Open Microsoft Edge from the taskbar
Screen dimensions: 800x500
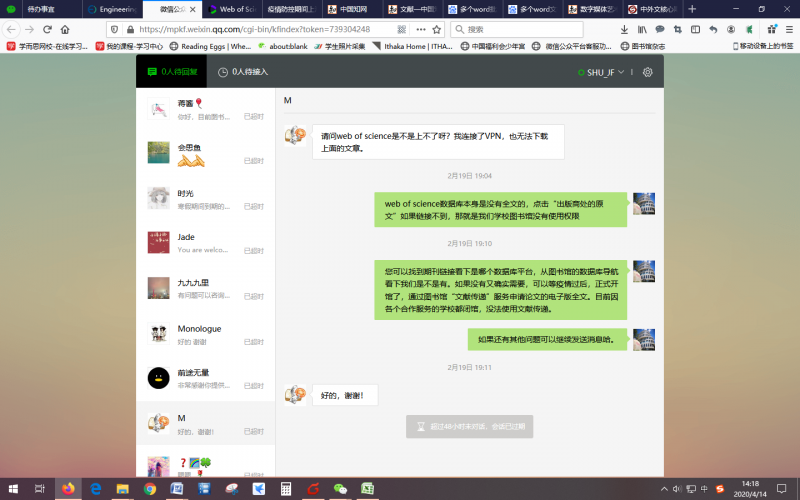click(95, 489)
